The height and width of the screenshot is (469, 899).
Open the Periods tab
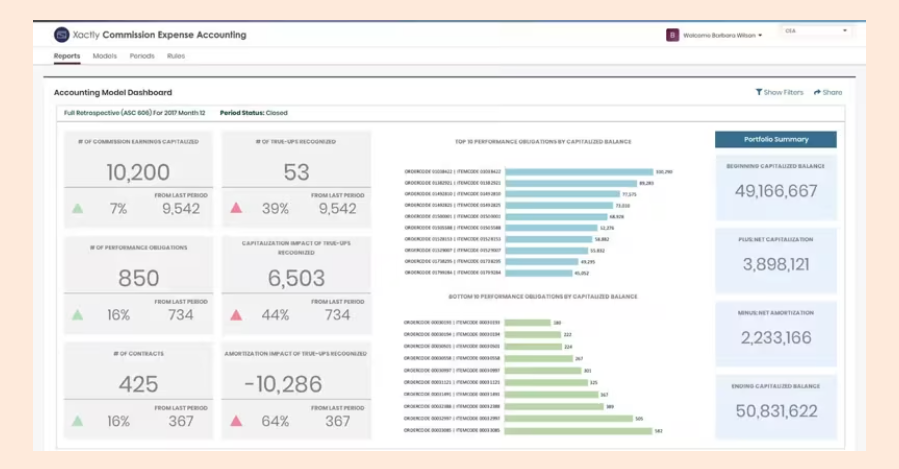point(142,56)
